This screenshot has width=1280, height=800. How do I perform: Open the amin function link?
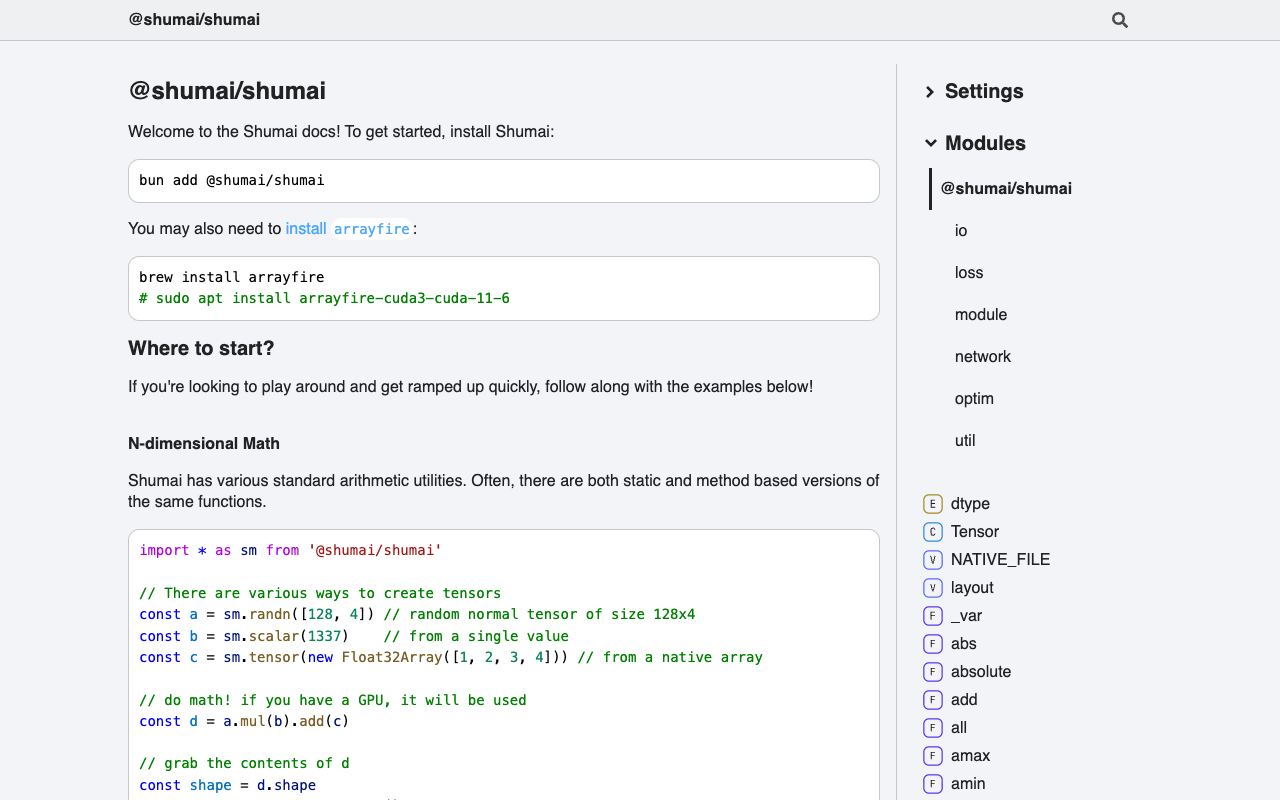tap(968, 784)
